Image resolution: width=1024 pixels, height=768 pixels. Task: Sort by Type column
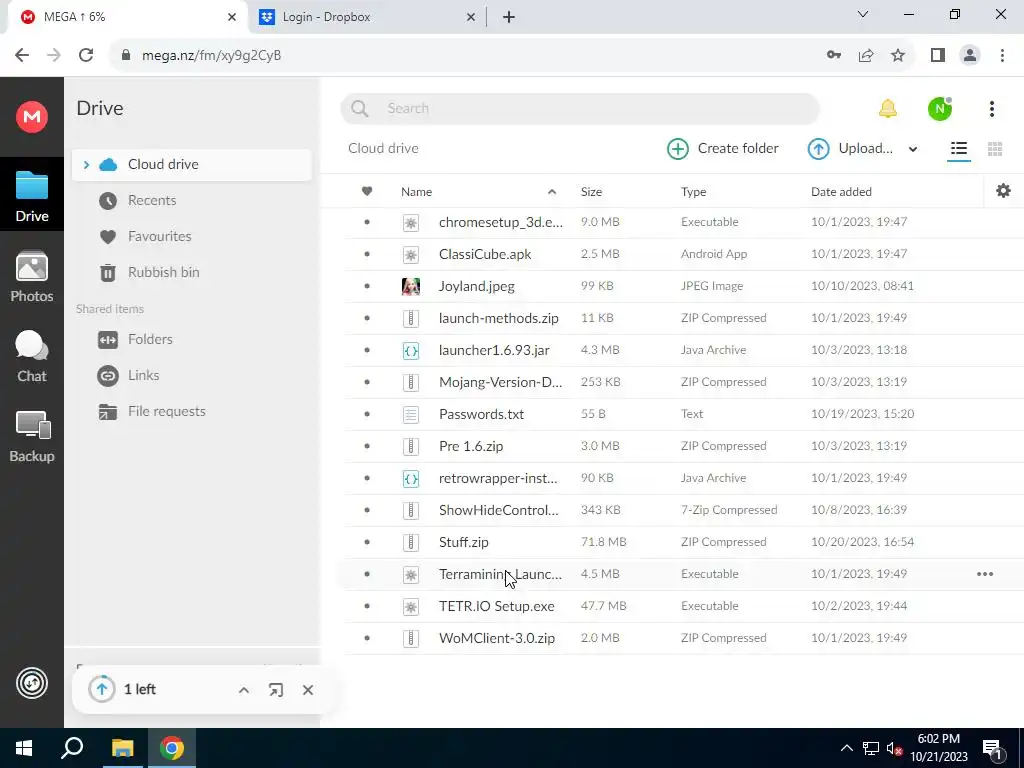(x=693, y=192)
